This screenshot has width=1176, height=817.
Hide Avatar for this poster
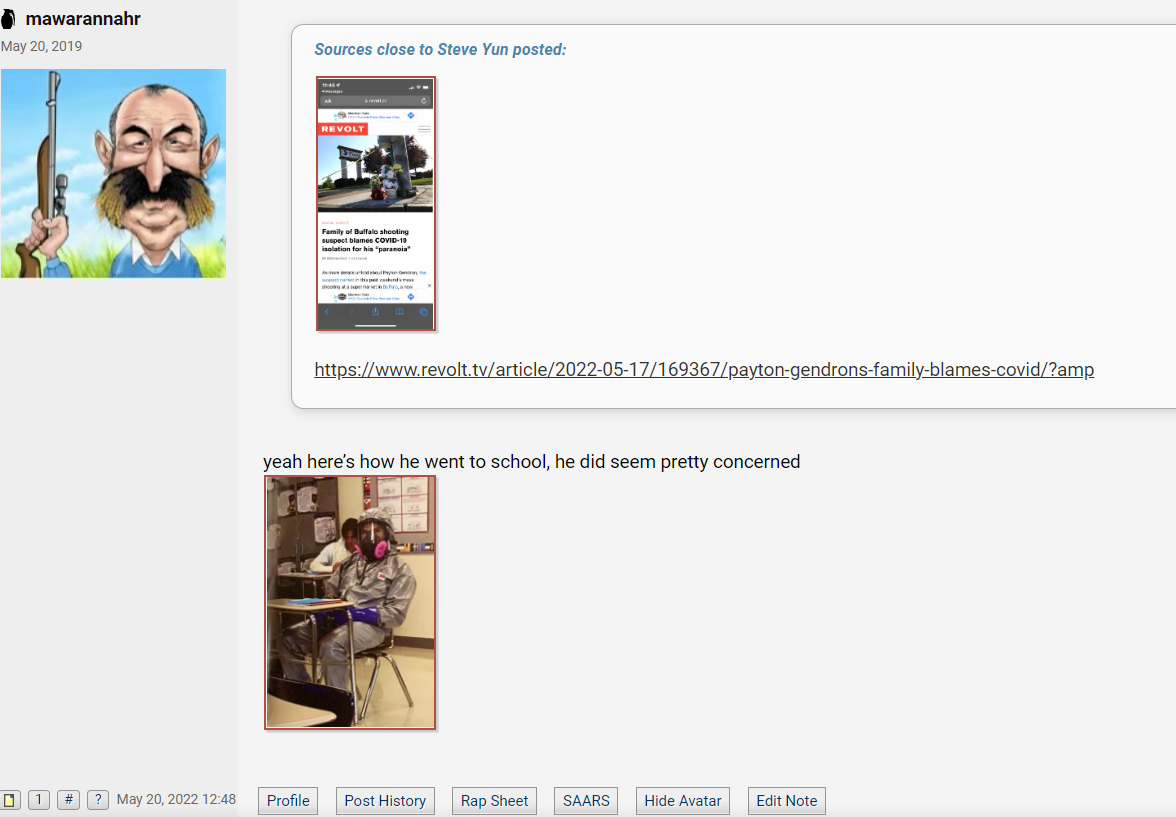[682, 800]
